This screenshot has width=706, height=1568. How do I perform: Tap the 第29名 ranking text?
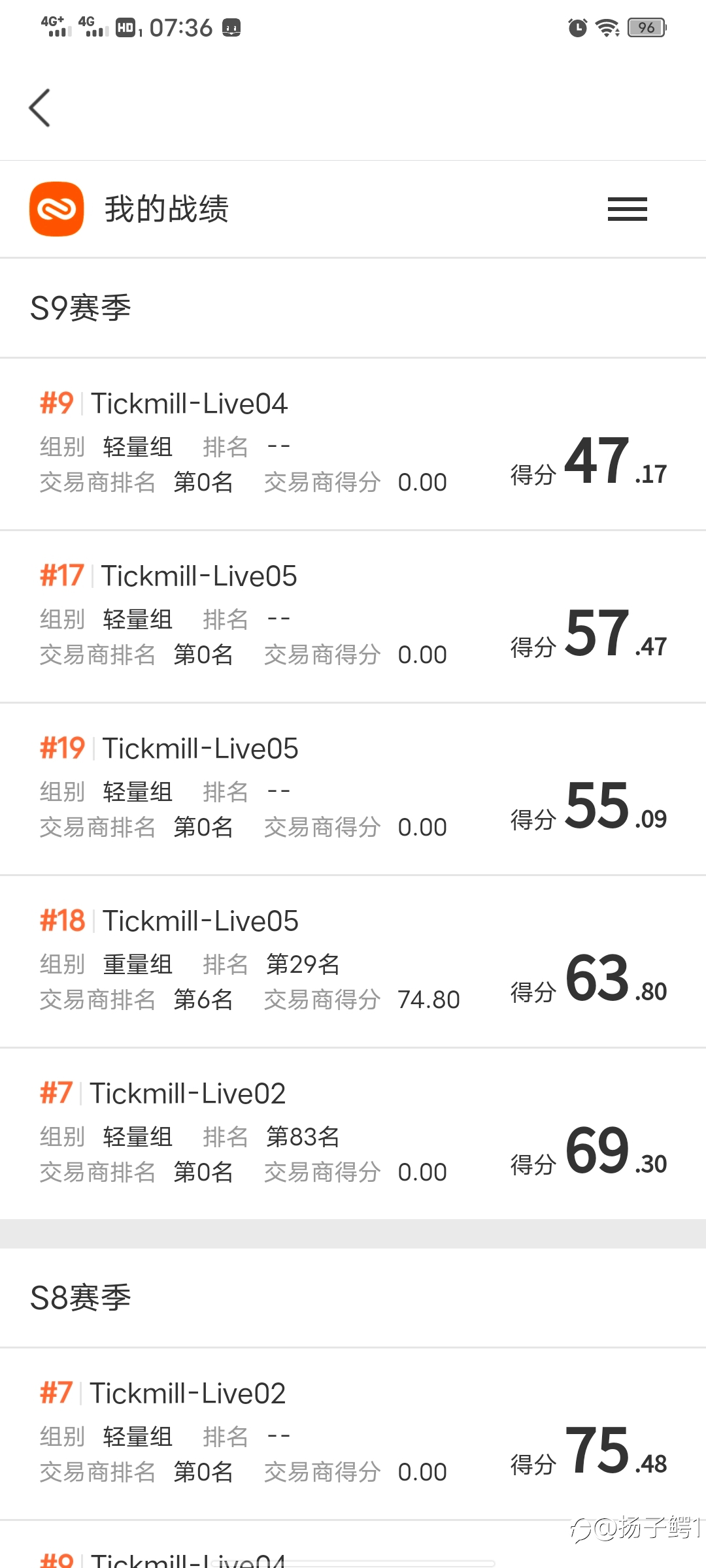tap(303, 964)
